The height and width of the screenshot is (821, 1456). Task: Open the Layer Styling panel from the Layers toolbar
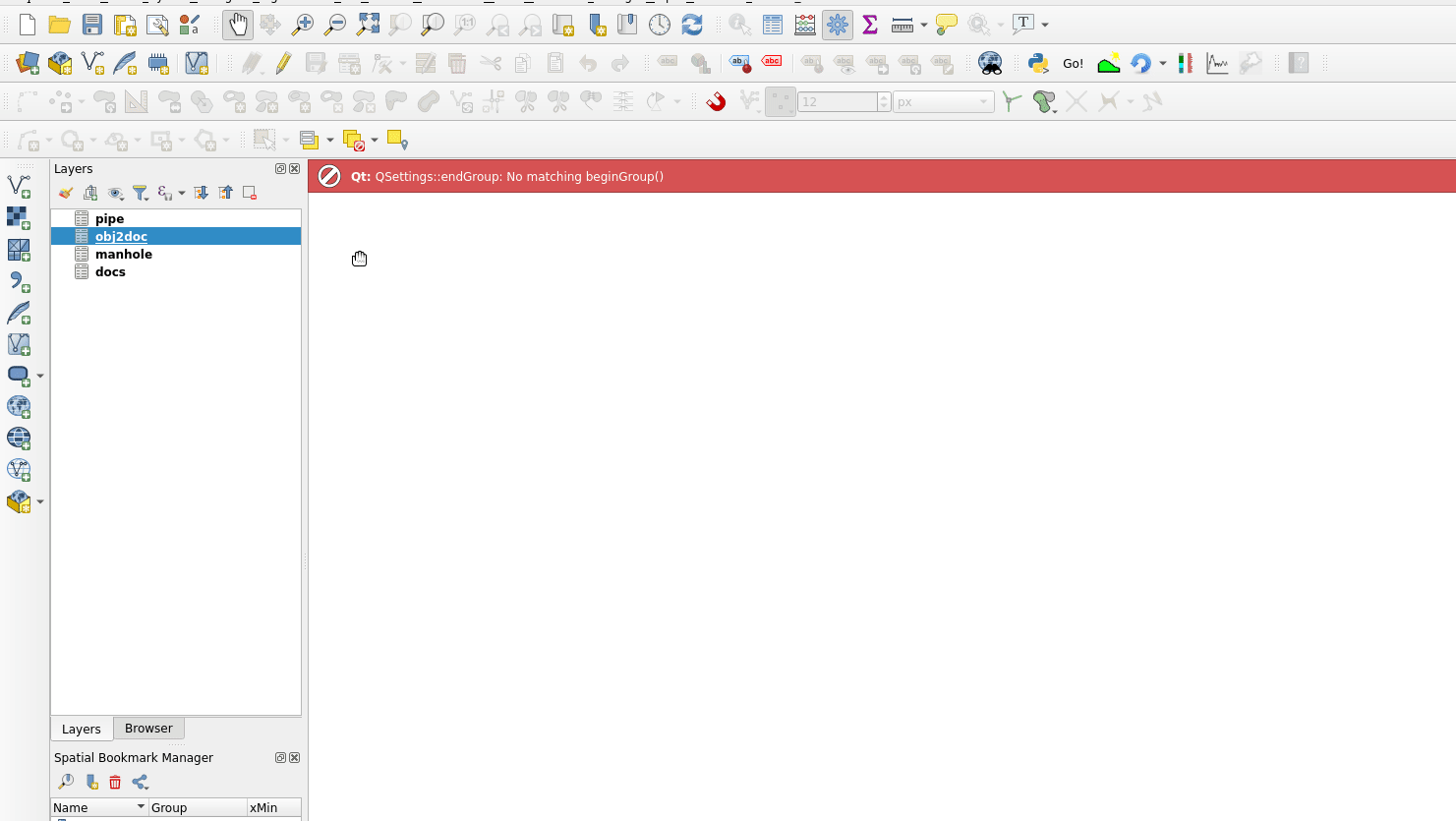[x=65, y=193]
